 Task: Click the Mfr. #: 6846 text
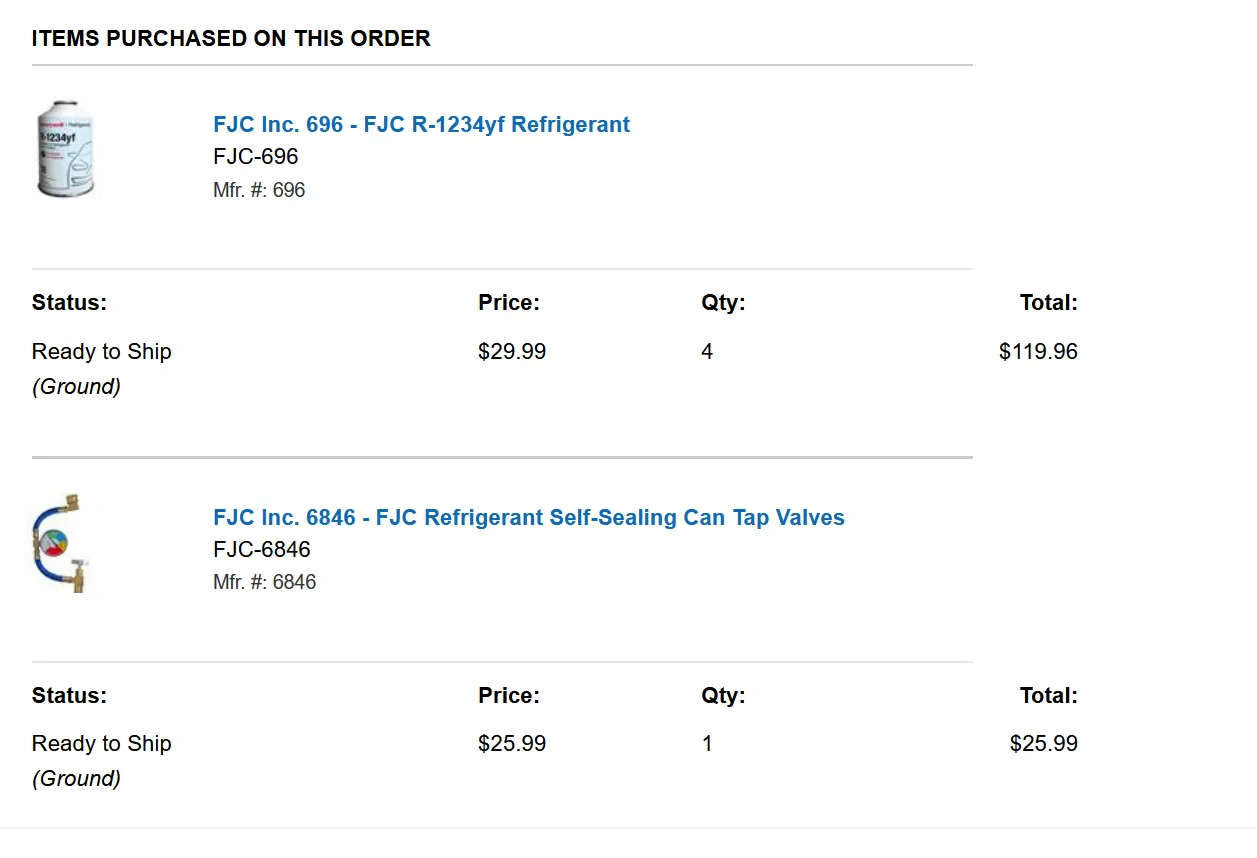pos(265,582)
